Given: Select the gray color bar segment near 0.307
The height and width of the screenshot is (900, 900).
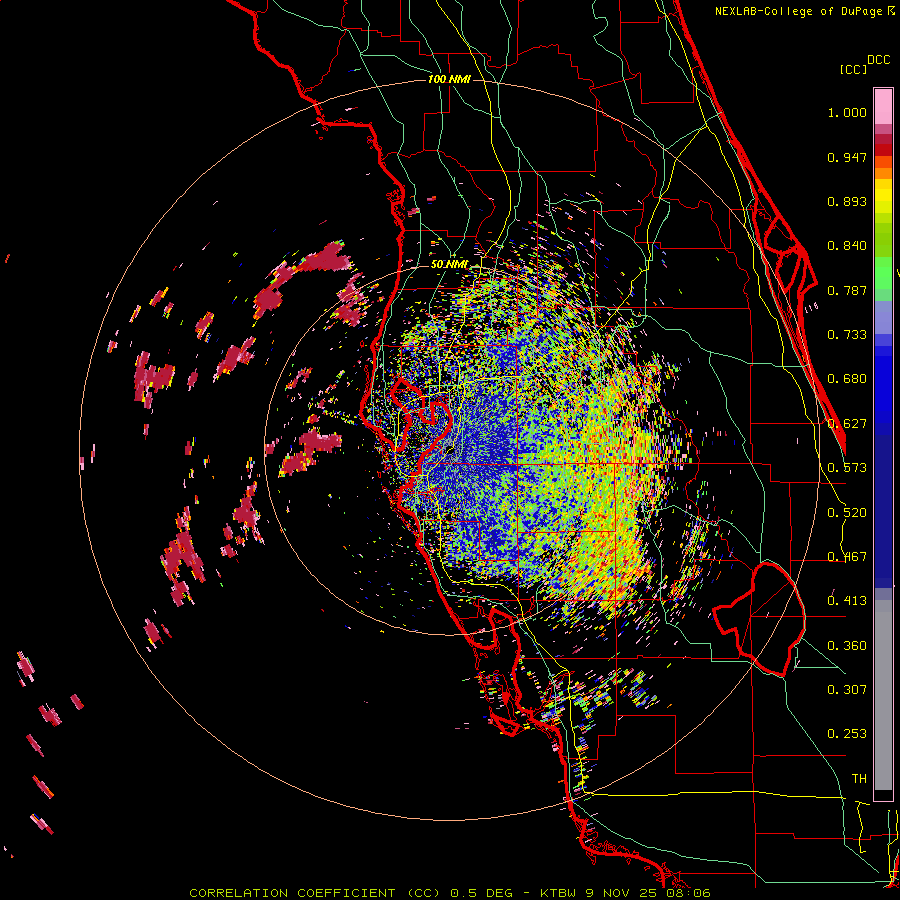Looking at the screenshot, I should pos(883,695).
